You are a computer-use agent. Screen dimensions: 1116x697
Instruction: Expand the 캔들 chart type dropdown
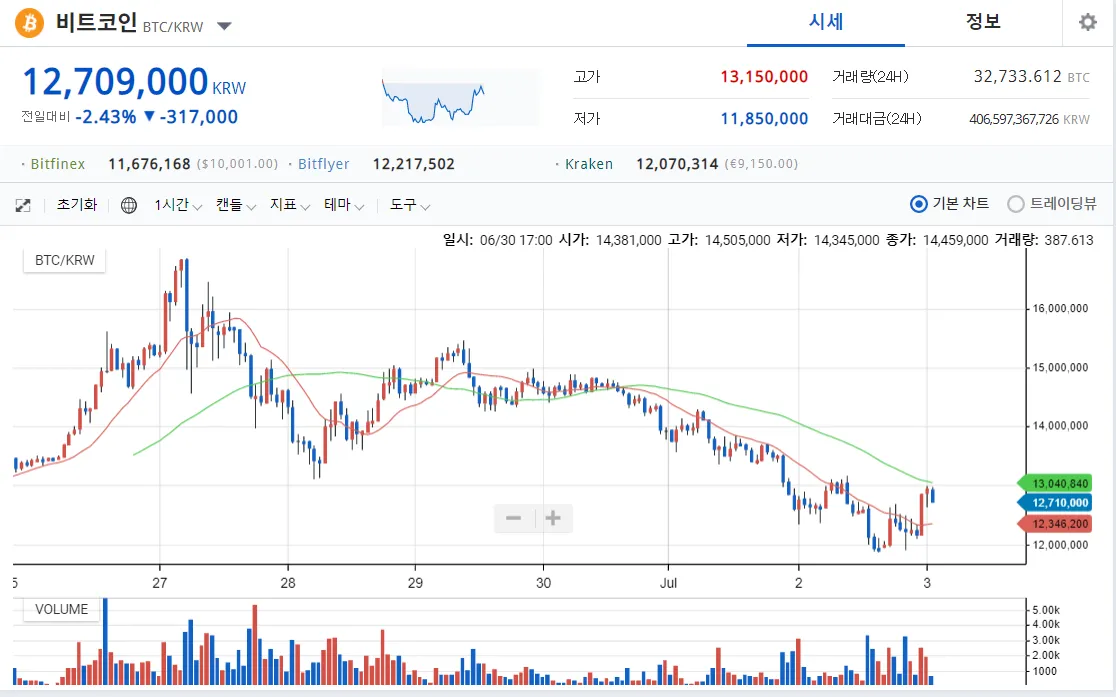(236, 205)
